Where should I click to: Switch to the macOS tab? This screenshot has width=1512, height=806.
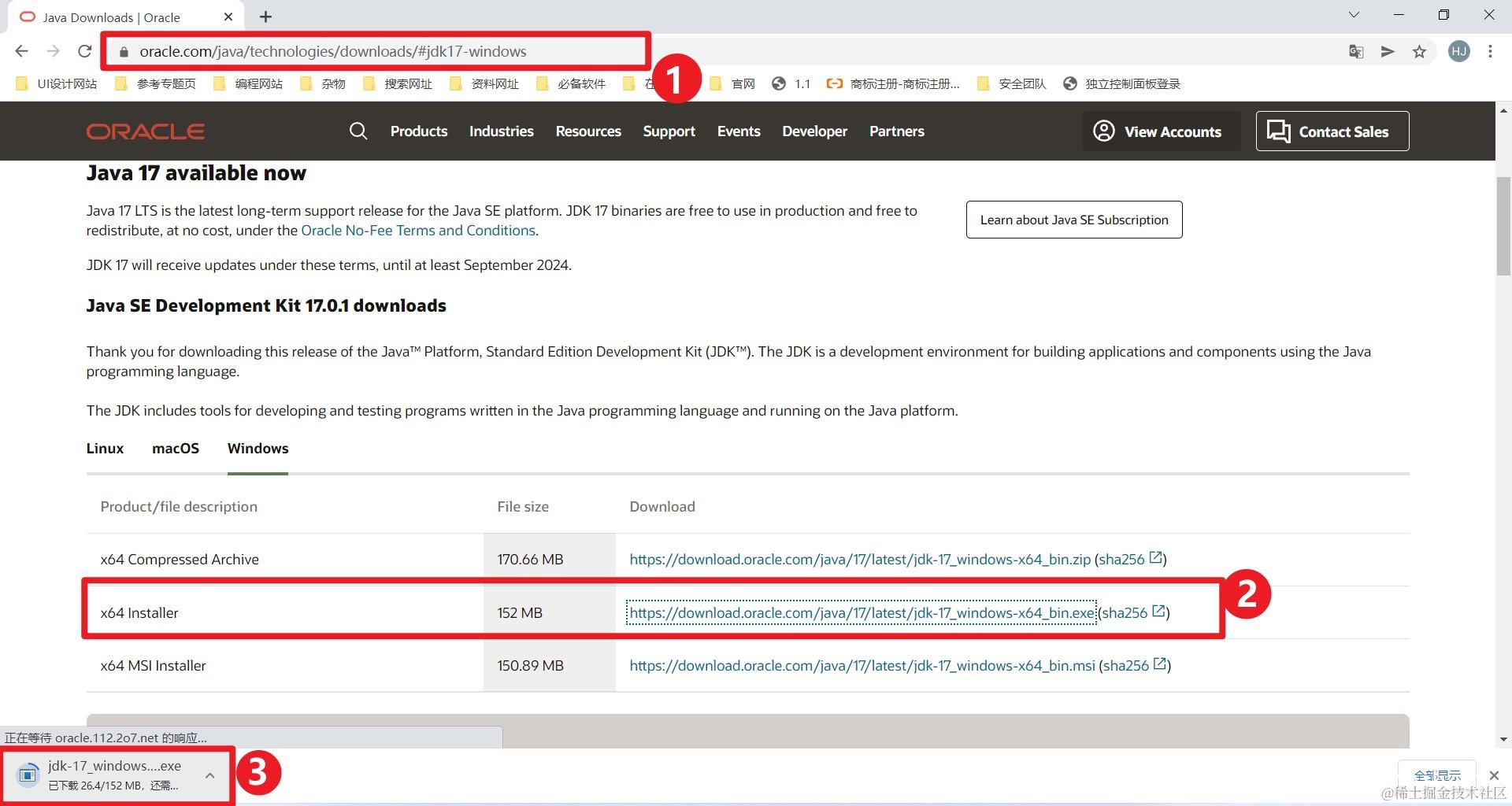tap(176, 449)
